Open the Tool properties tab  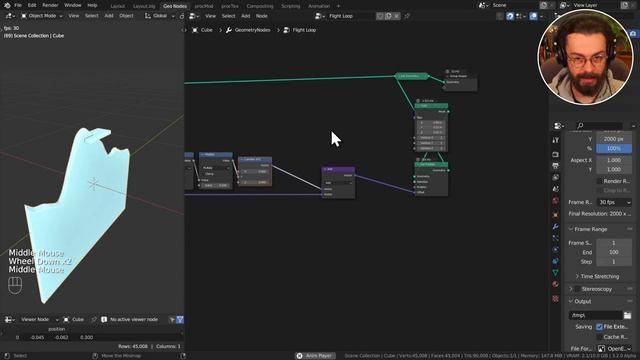coord(556,140)
